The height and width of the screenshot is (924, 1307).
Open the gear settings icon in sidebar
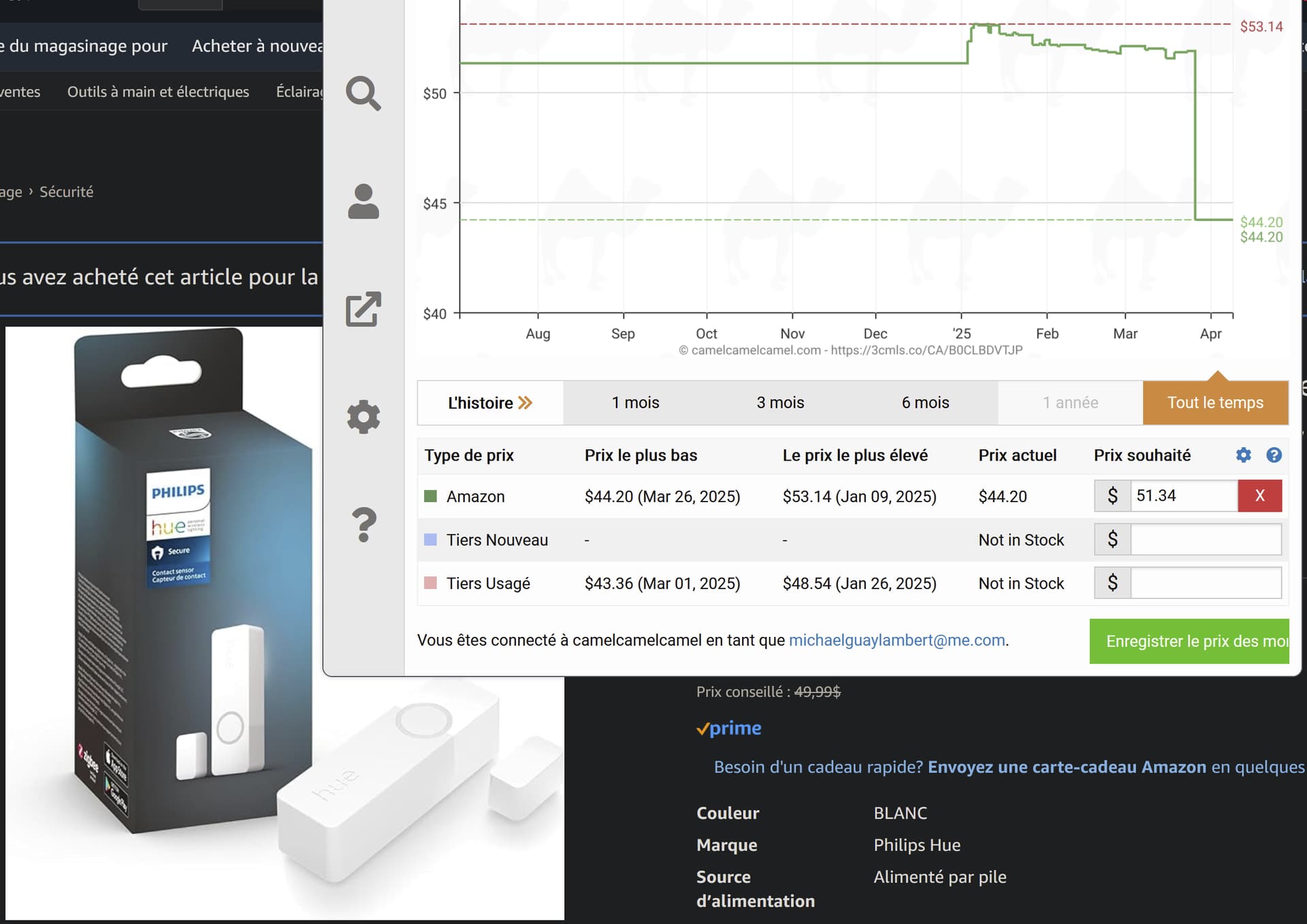pyautogui.click(x=364, y=416)
